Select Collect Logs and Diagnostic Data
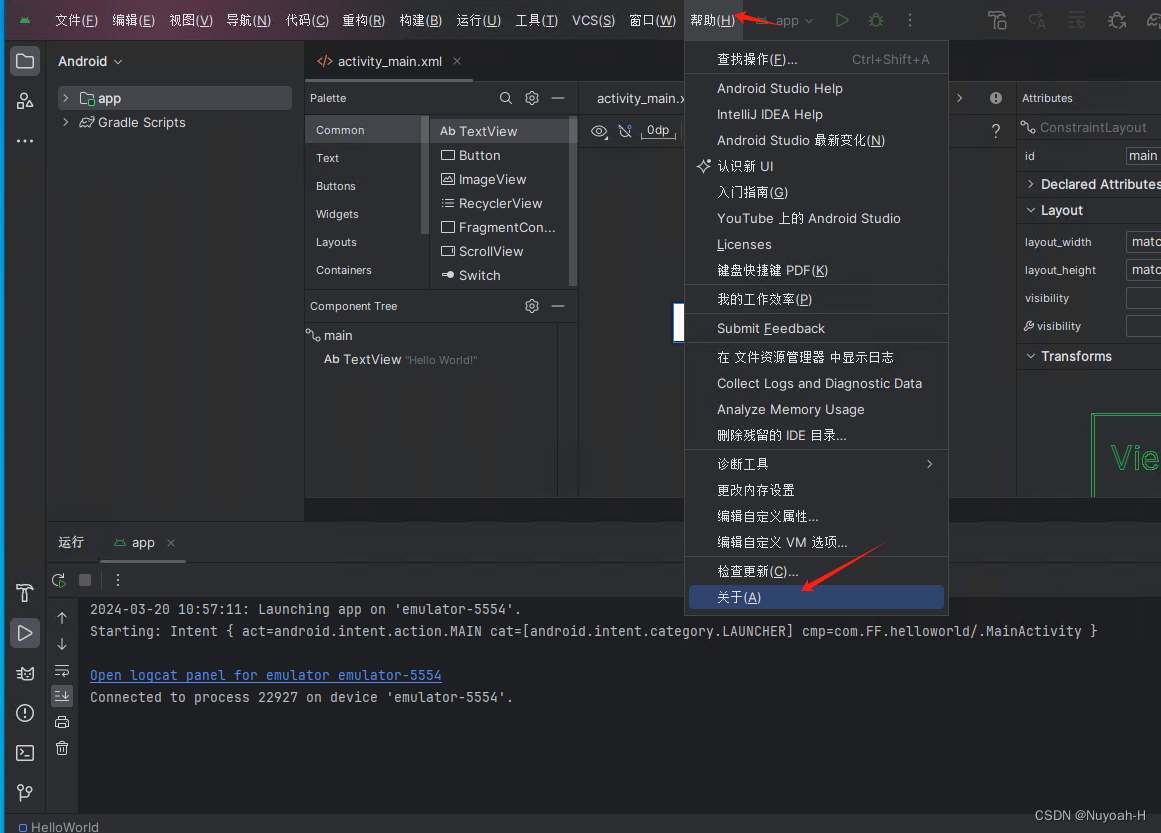 816,384
